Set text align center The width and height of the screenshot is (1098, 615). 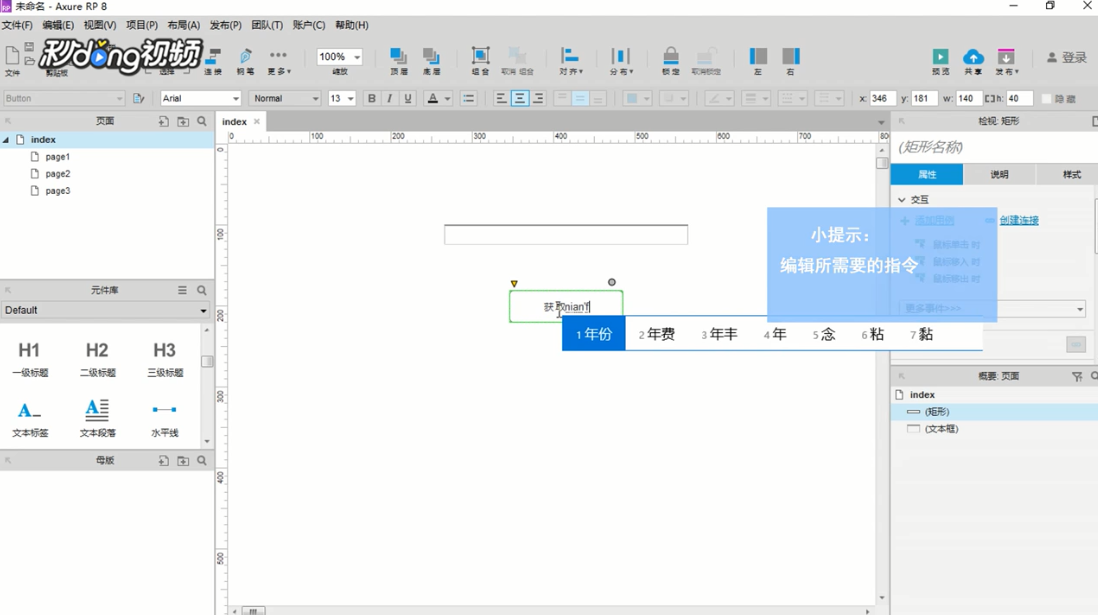click(520, 99)
